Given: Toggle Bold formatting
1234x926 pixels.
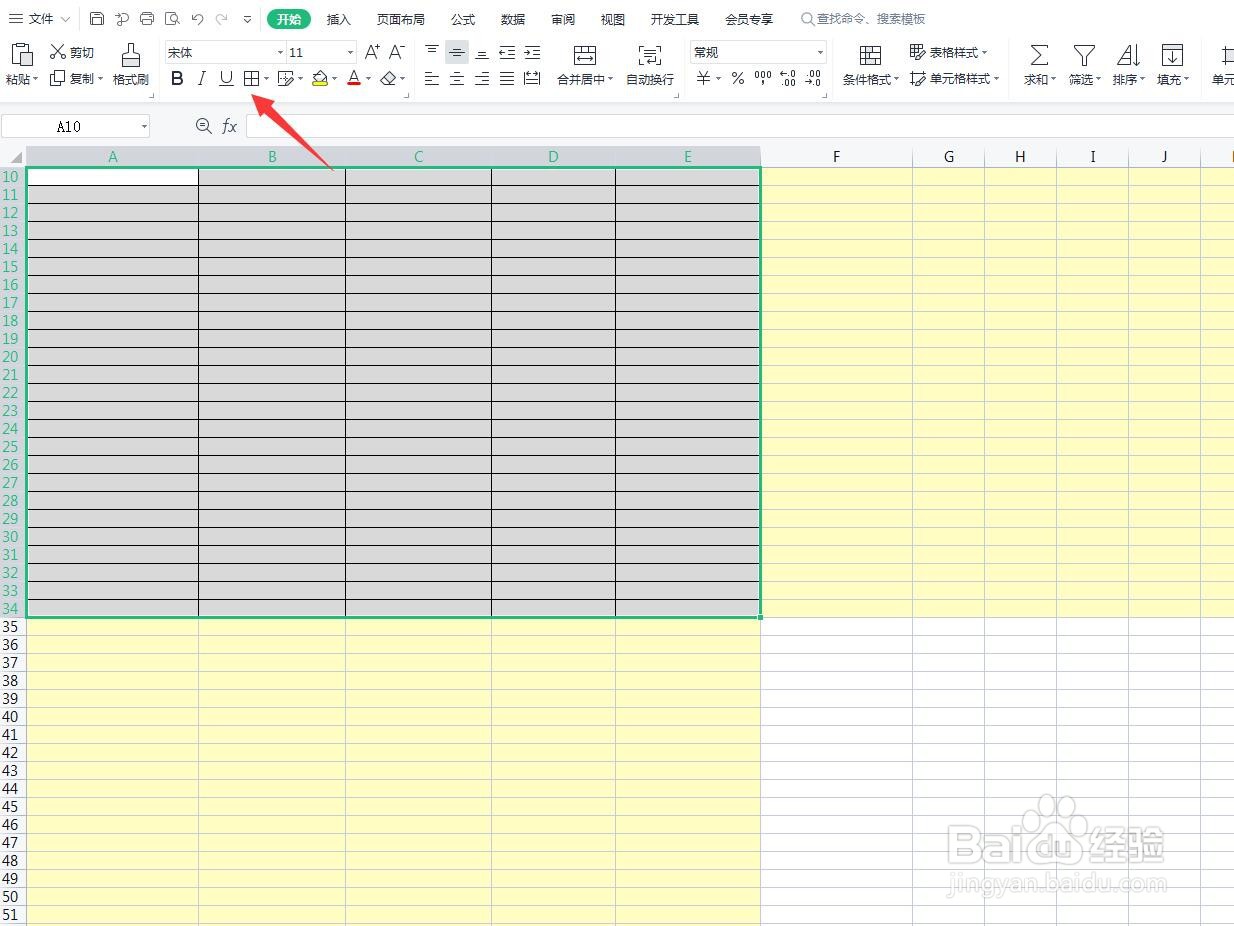Looking at the screenshot, I should coord(177,78).
